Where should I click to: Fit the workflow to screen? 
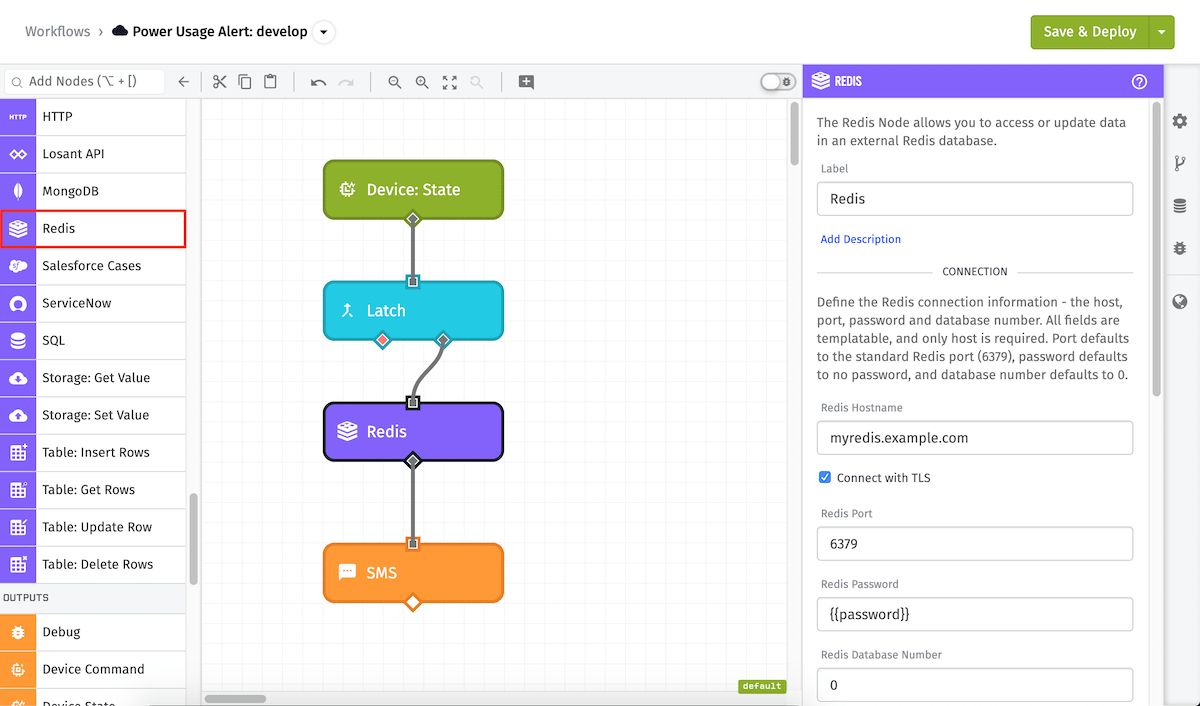pyautogui.click(x=450, y=82)
